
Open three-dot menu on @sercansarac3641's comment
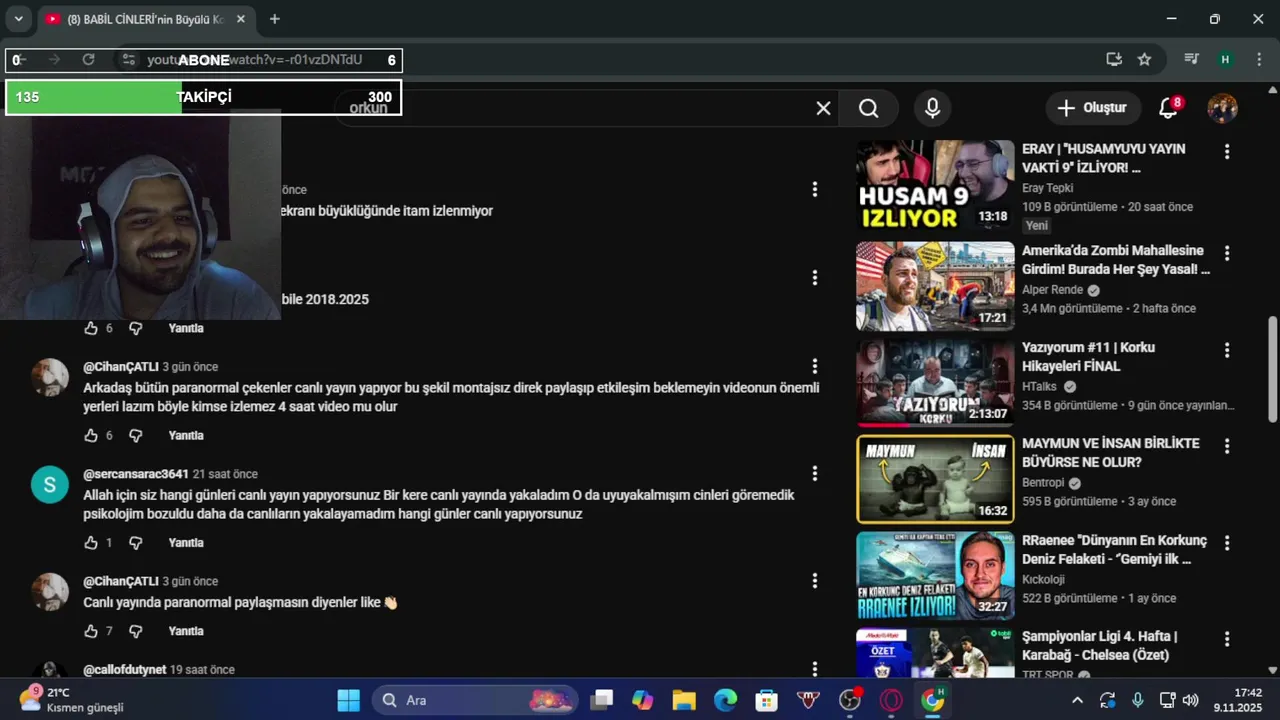click(815, 473)
